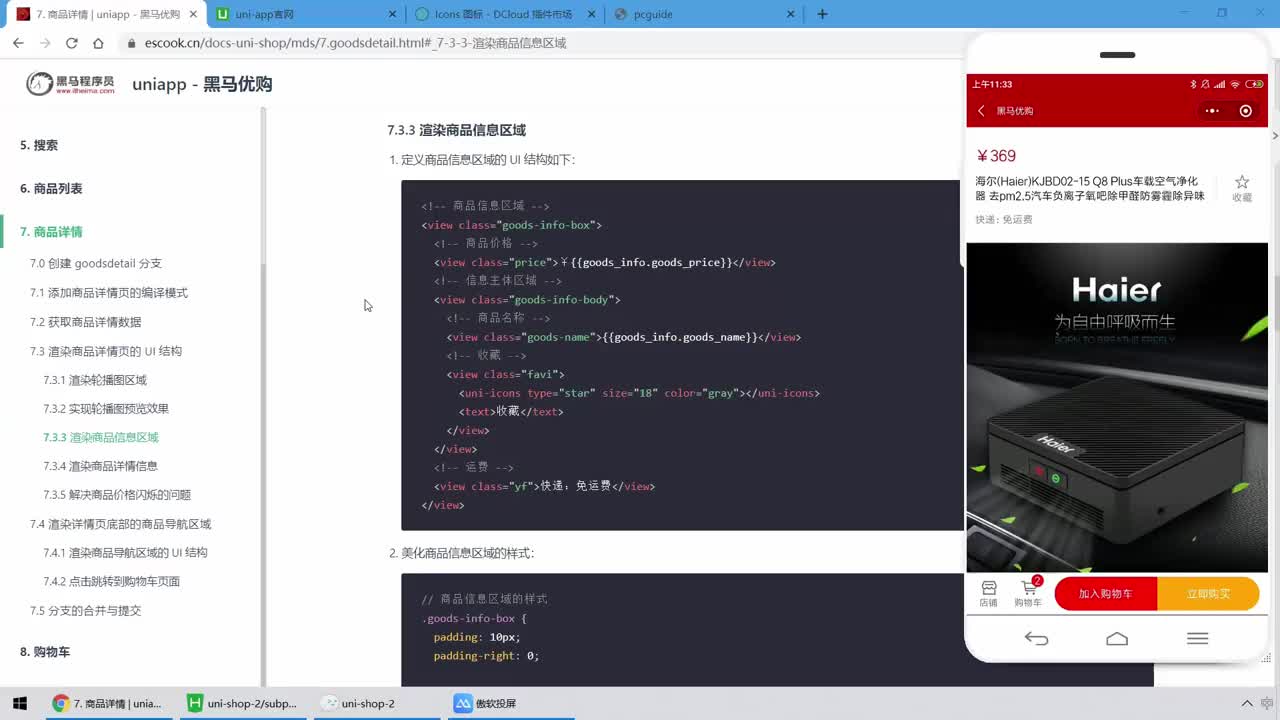Viewport: 1280px width, 720px height.
Task: Click the browser back arrow
Action: pyautogui.click(x=18, y=43)
